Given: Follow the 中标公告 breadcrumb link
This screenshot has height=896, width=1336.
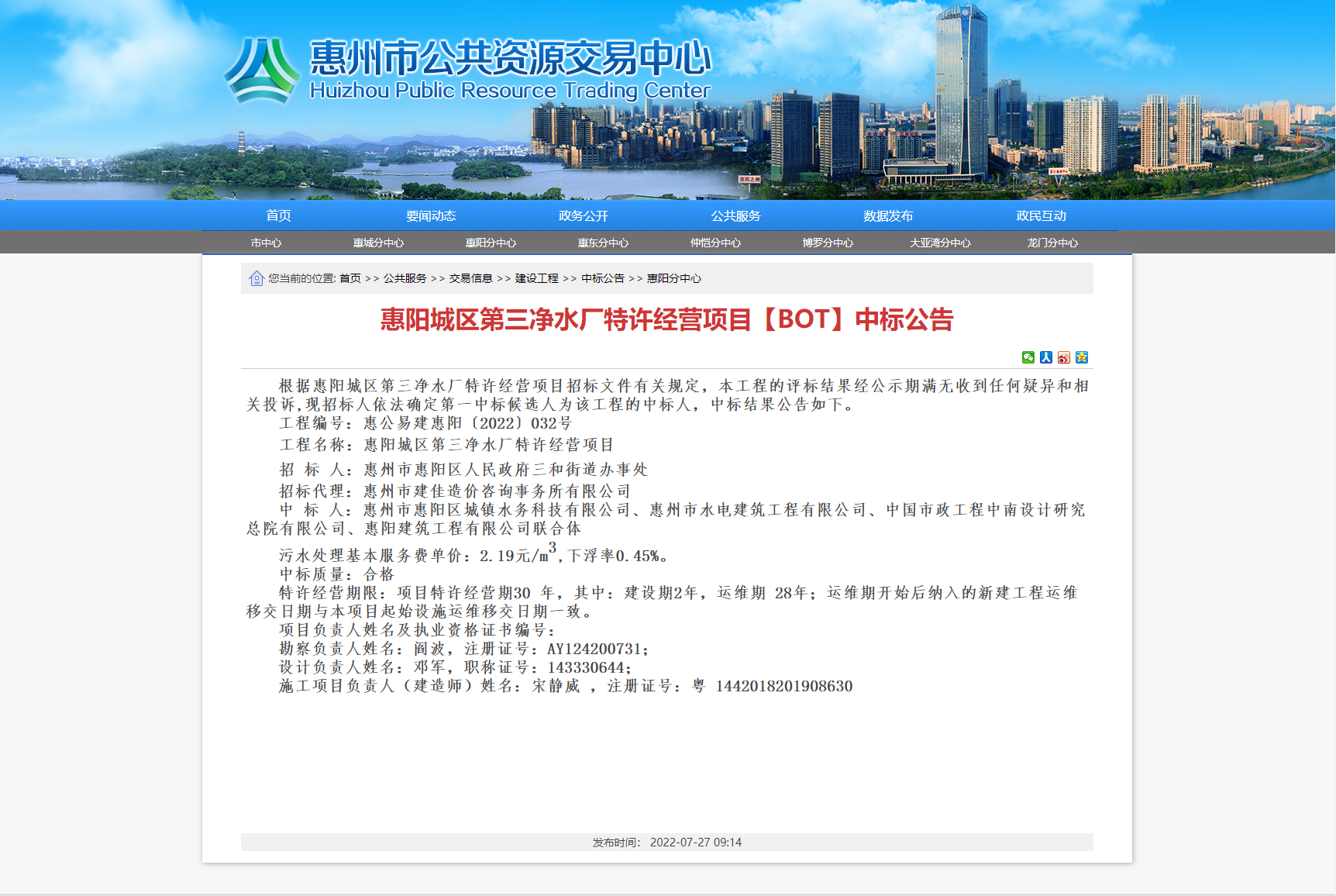Looking at the screenshot, I should point(602,278).
